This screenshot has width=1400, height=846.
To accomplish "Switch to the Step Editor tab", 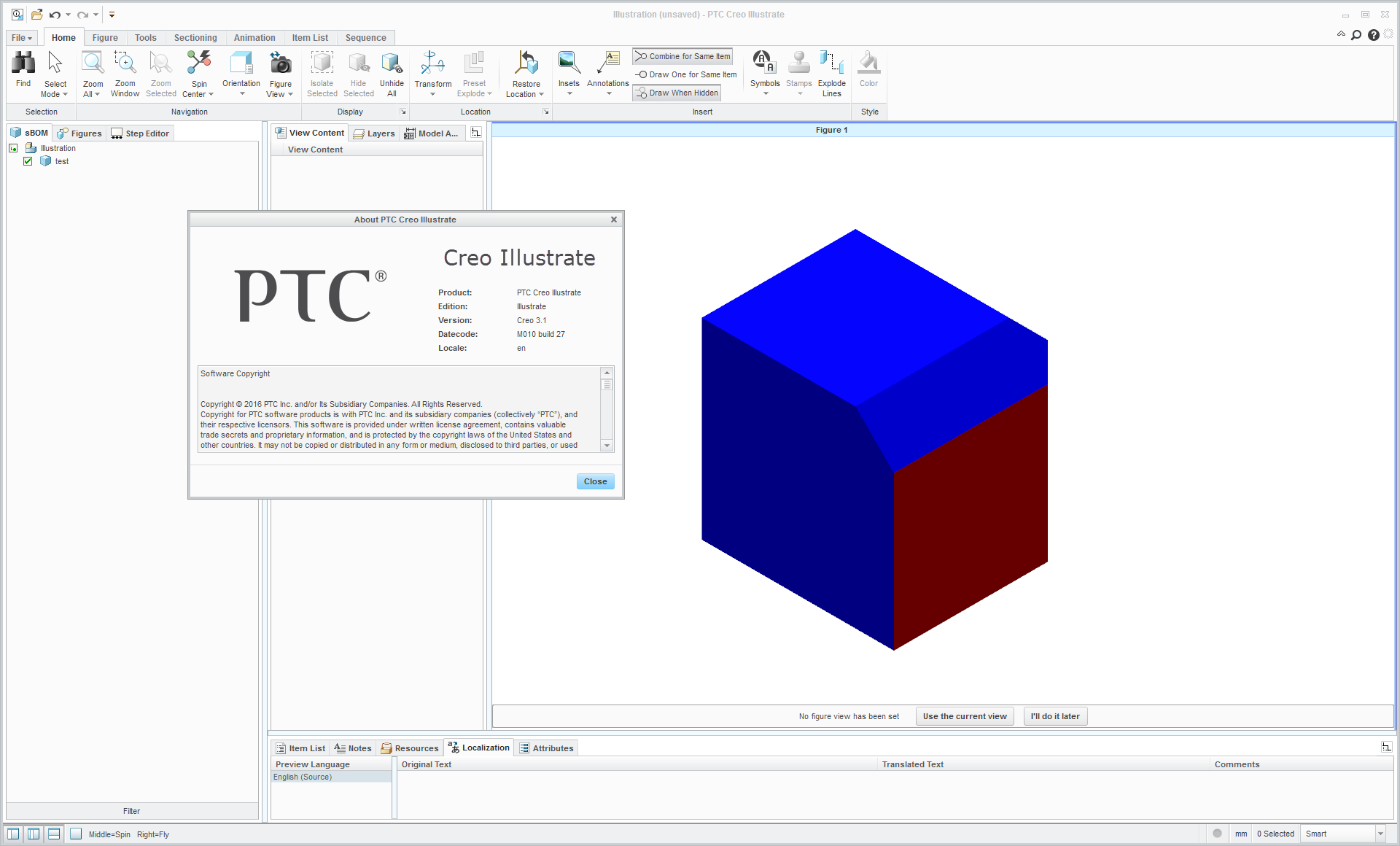I will [x=140, y=133].
